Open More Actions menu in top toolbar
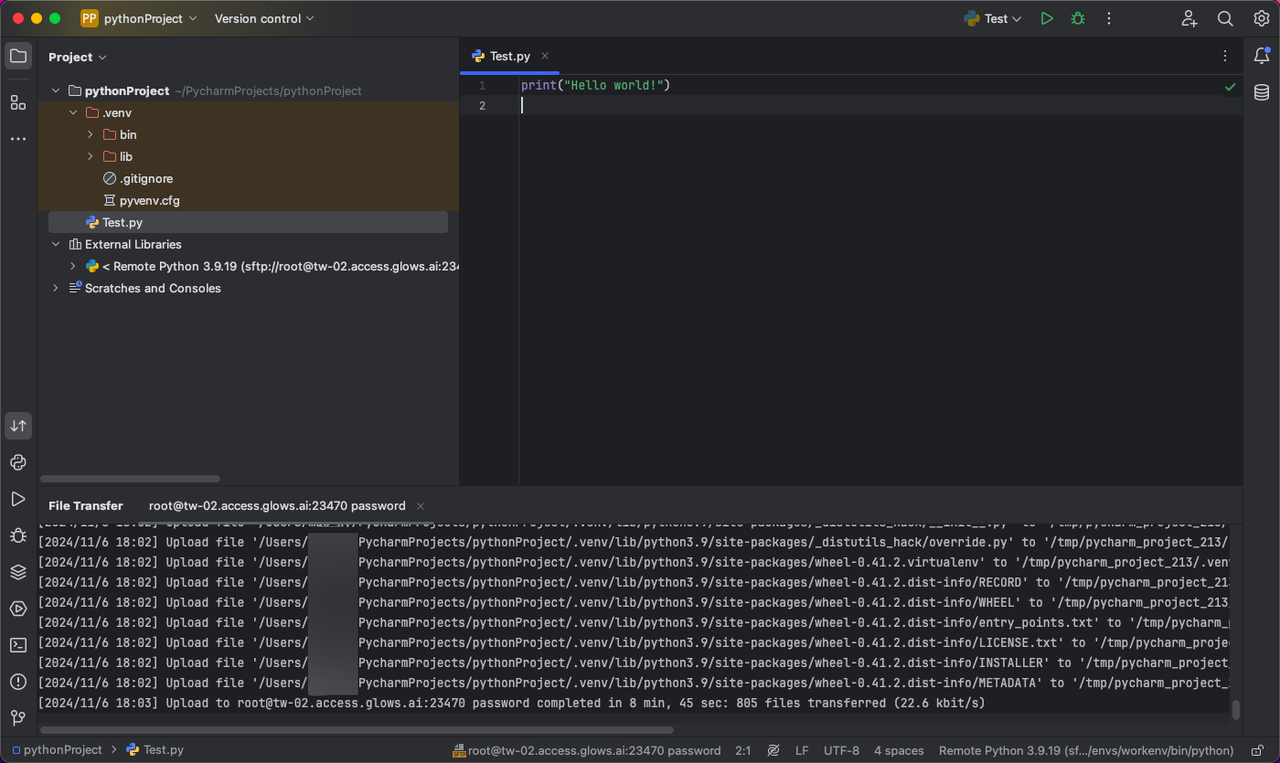Image resolution: width=1280 pixels, height=763 pixels. (1108, 18)
